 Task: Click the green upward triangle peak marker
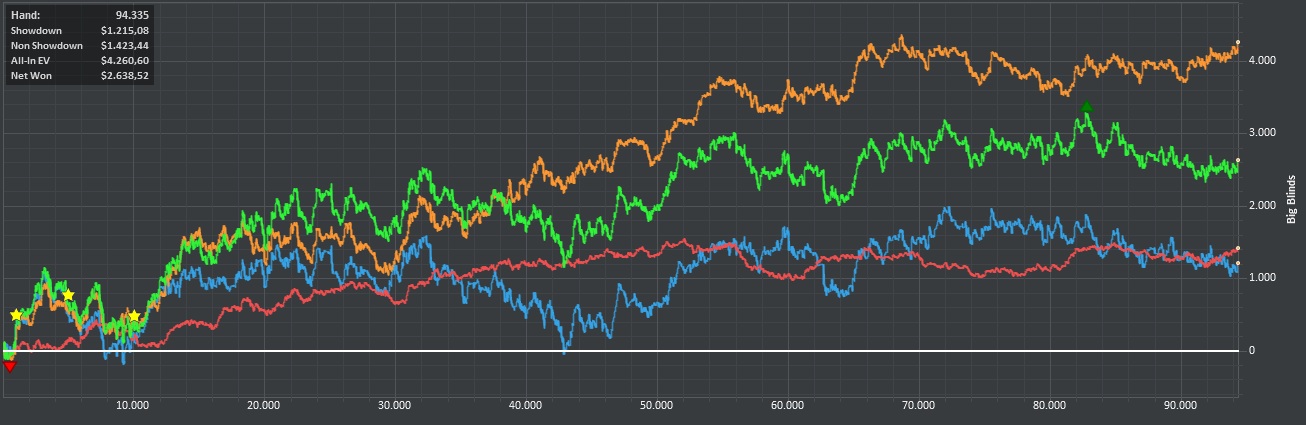[1087, 107]
